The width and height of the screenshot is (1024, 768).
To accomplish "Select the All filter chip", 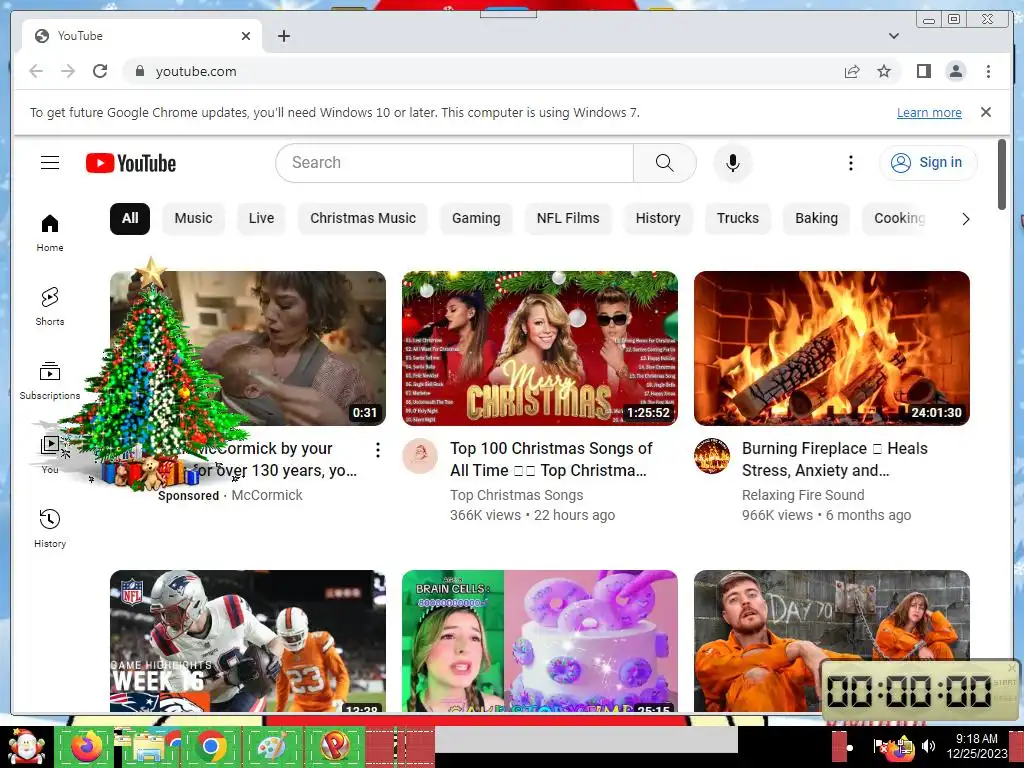I will pyautogui.click(x=130, y=218).
